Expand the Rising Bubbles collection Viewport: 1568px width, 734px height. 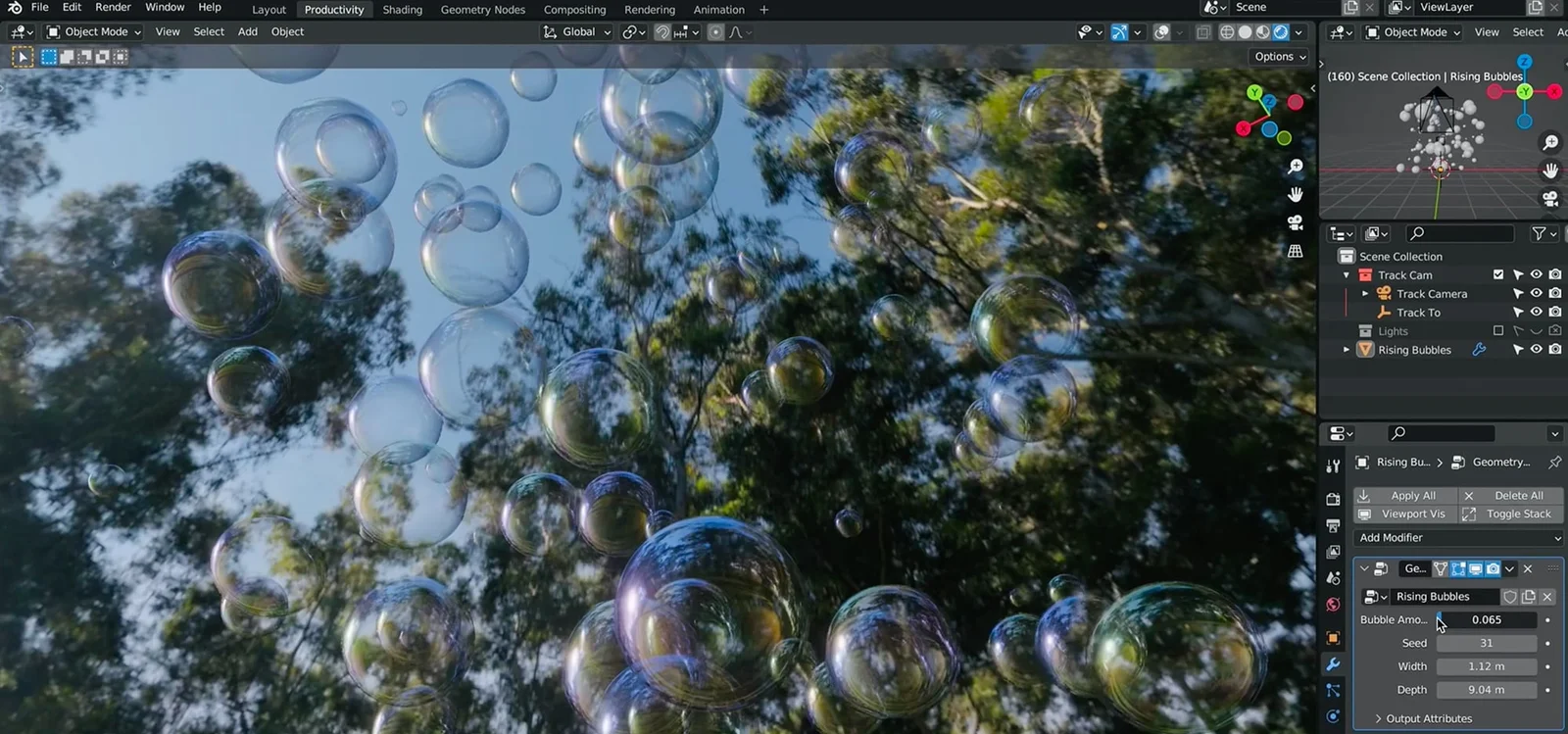(x=1347, y=350)
